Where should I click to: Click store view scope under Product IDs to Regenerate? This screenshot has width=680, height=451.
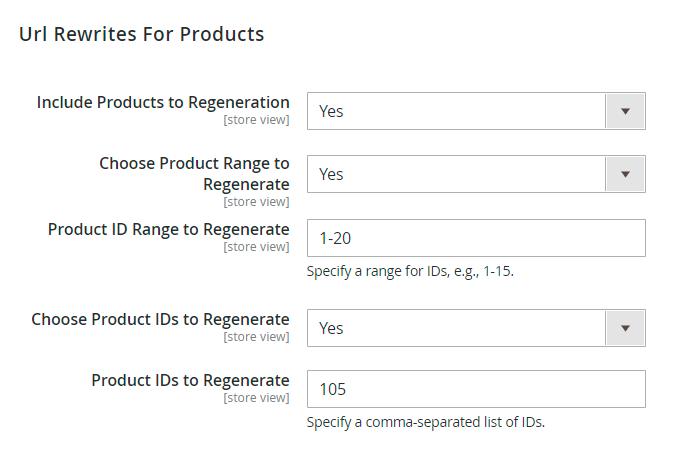256,398
